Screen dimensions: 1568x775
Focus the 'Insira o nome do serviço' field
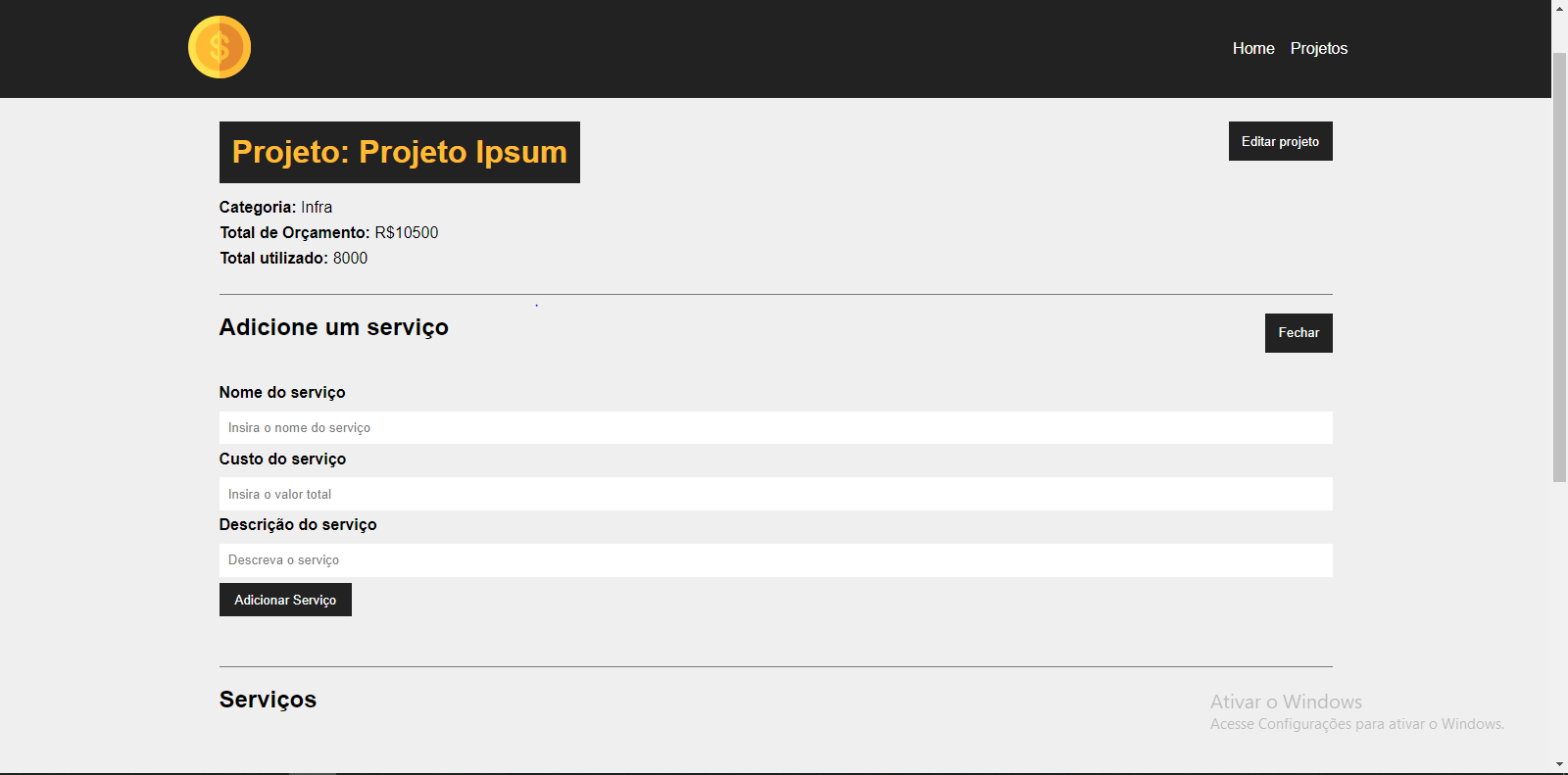point(775,427)
